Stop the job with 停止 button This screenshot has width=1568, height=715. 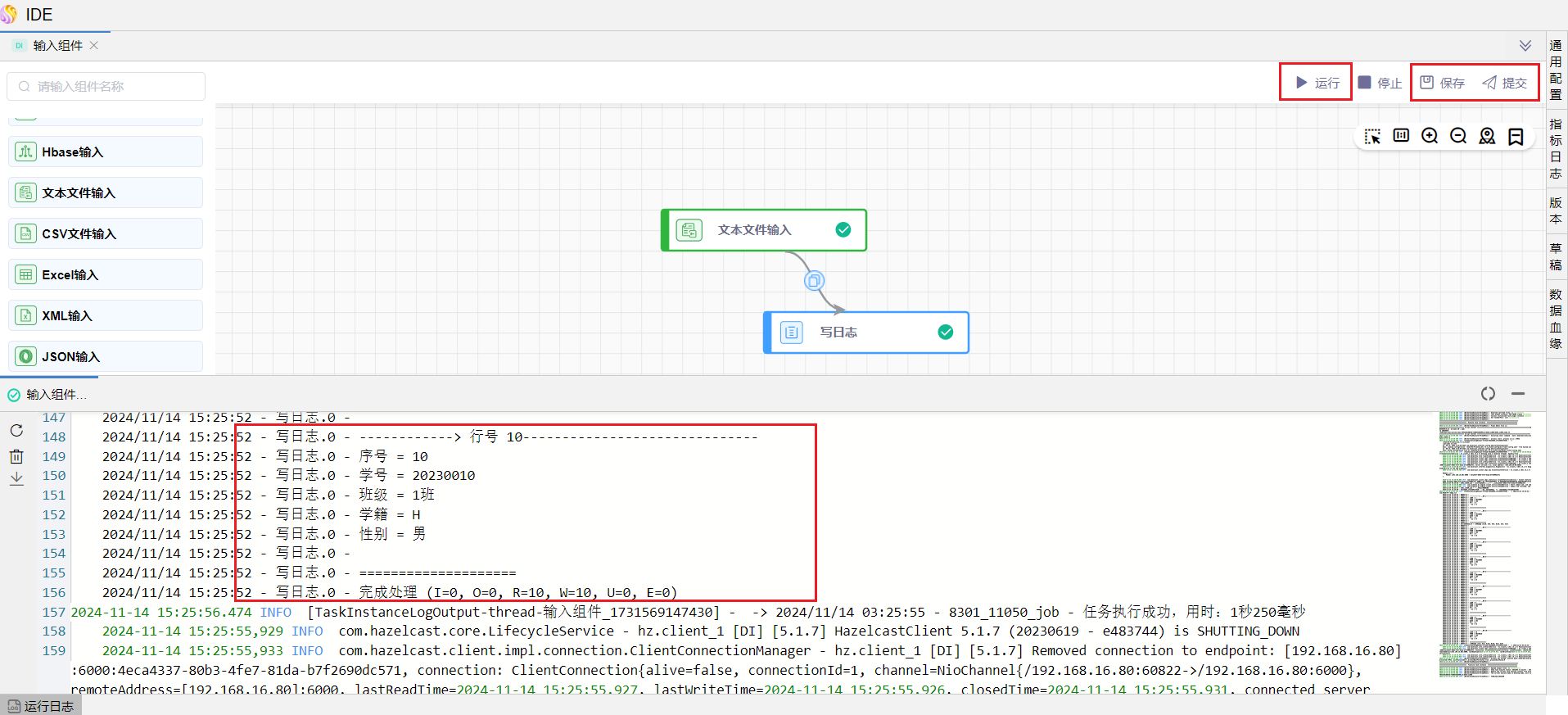point(1380,83)
